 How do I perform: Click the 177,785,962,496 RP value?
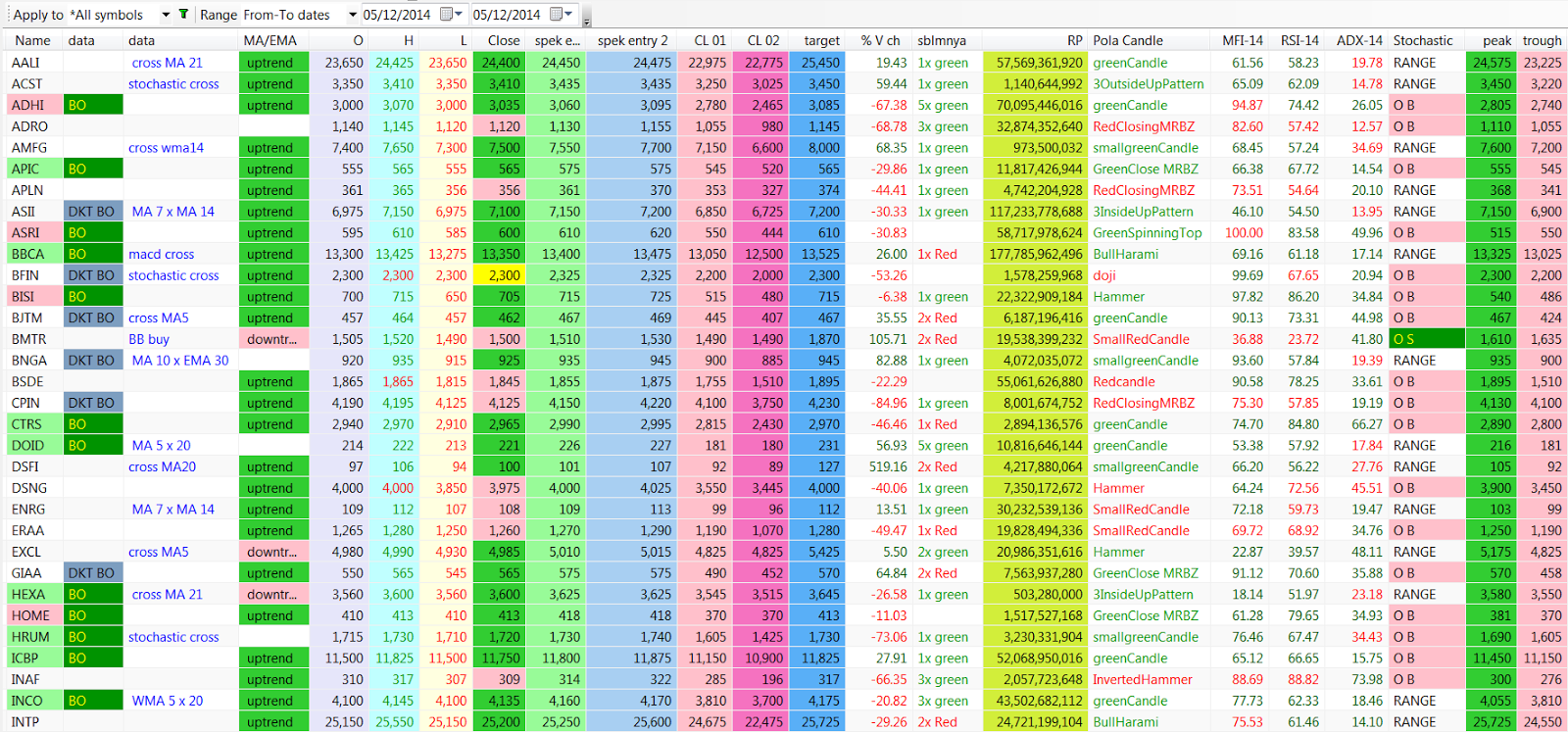[x=1036, y=254]
